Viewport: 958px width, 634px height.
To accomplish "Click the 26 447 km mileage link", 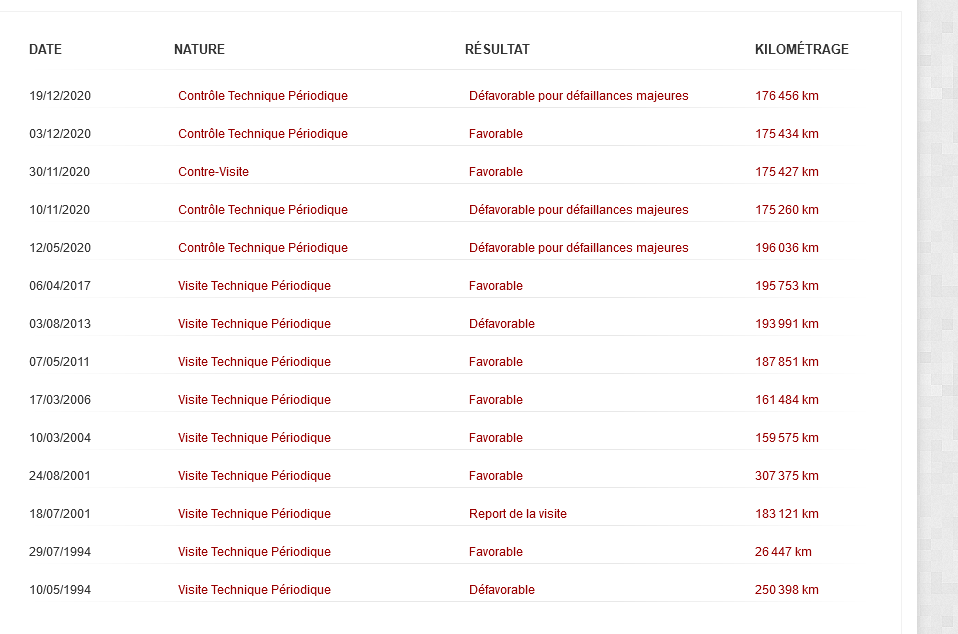I will click(783, 552).
